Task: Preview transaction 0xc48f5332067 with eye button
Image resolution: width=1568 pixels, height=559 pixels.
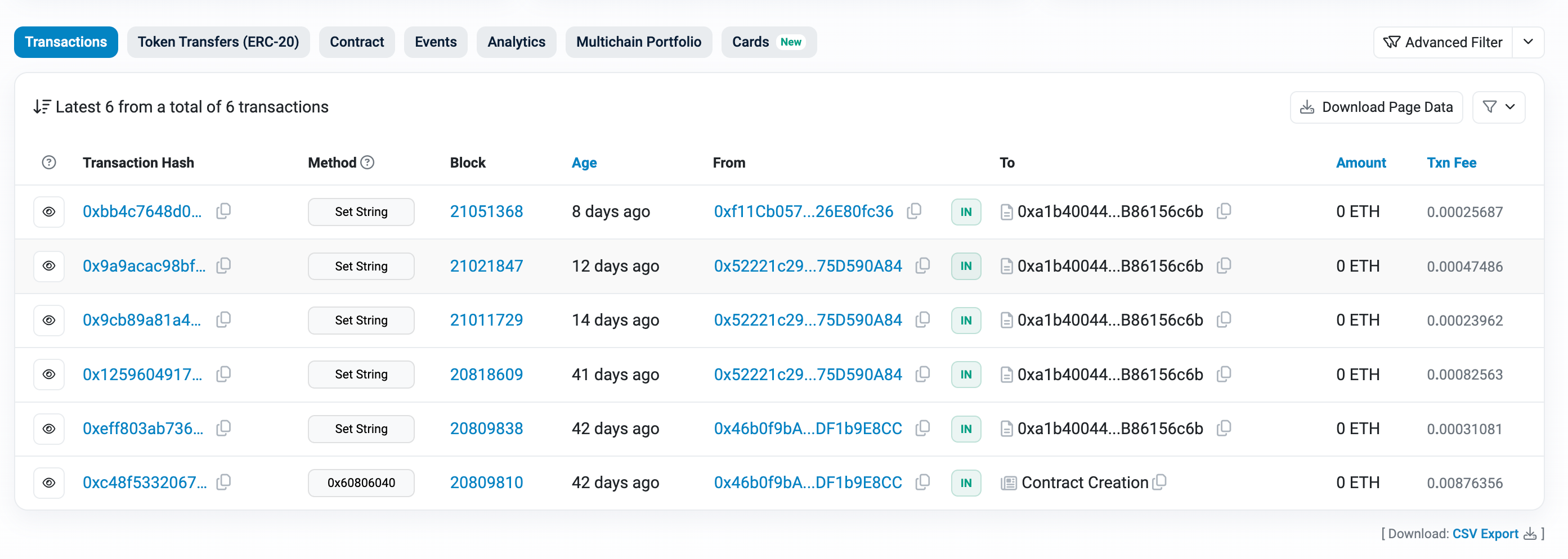Action: (x=49, y=483)
